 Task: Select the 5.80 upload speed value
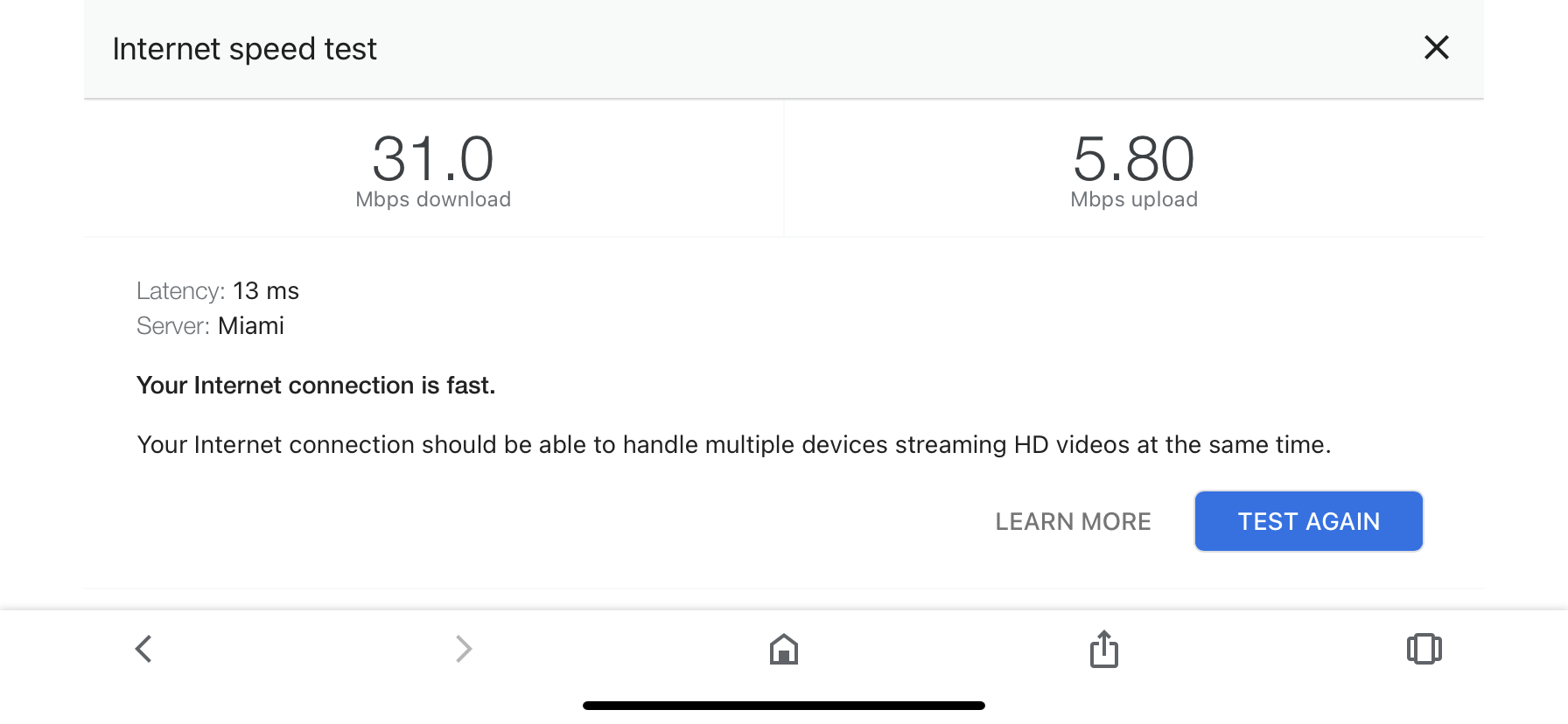(x=1134, y=158)
